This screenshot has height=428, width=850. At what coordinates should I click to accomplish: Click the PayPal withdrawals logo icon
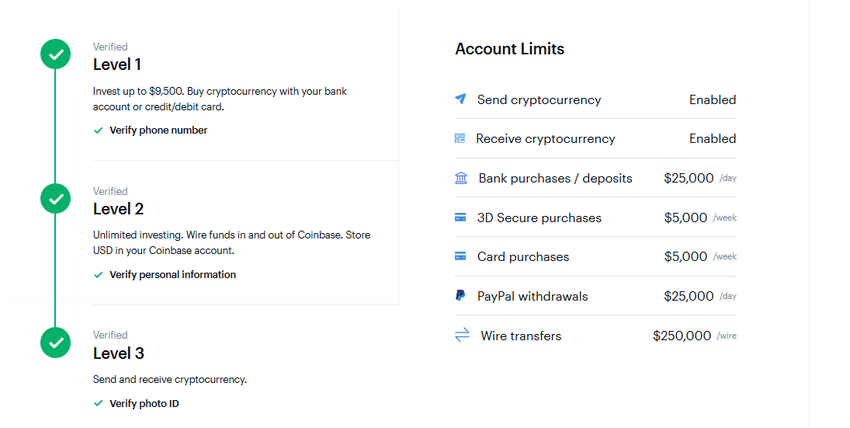tap(460, 296)
